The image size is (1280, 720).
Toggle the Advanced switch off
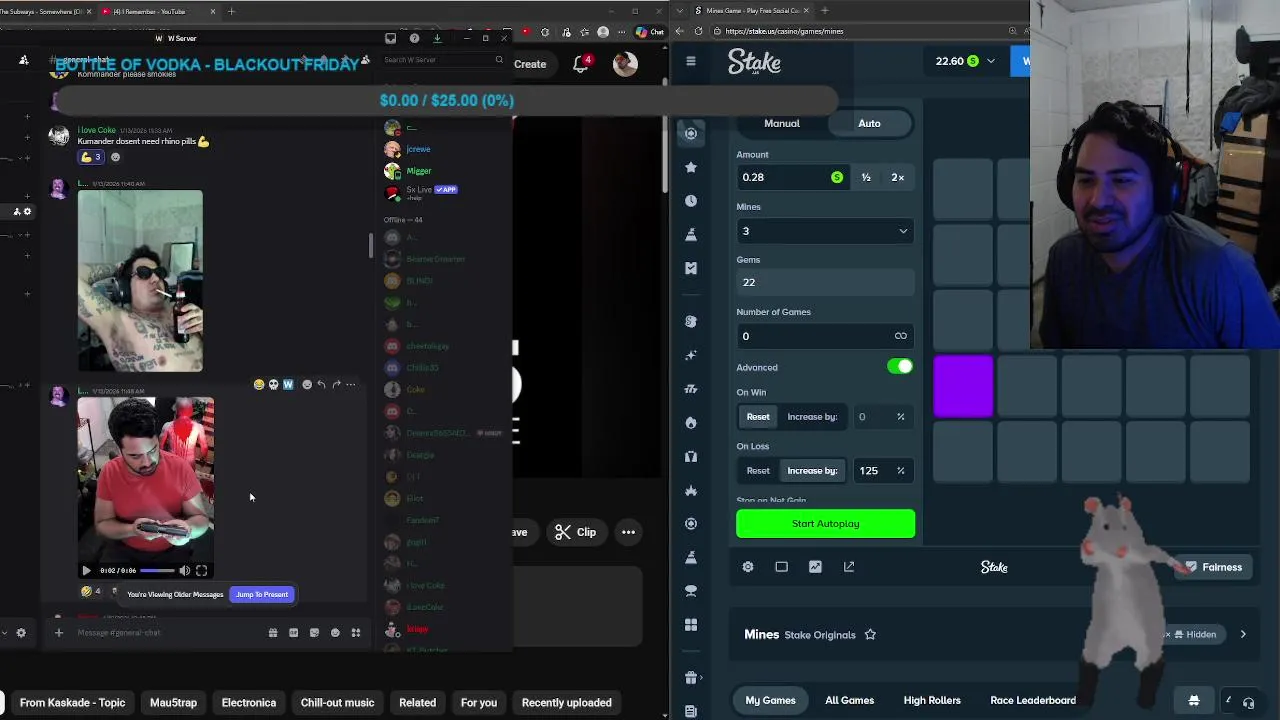click(900, 367)
